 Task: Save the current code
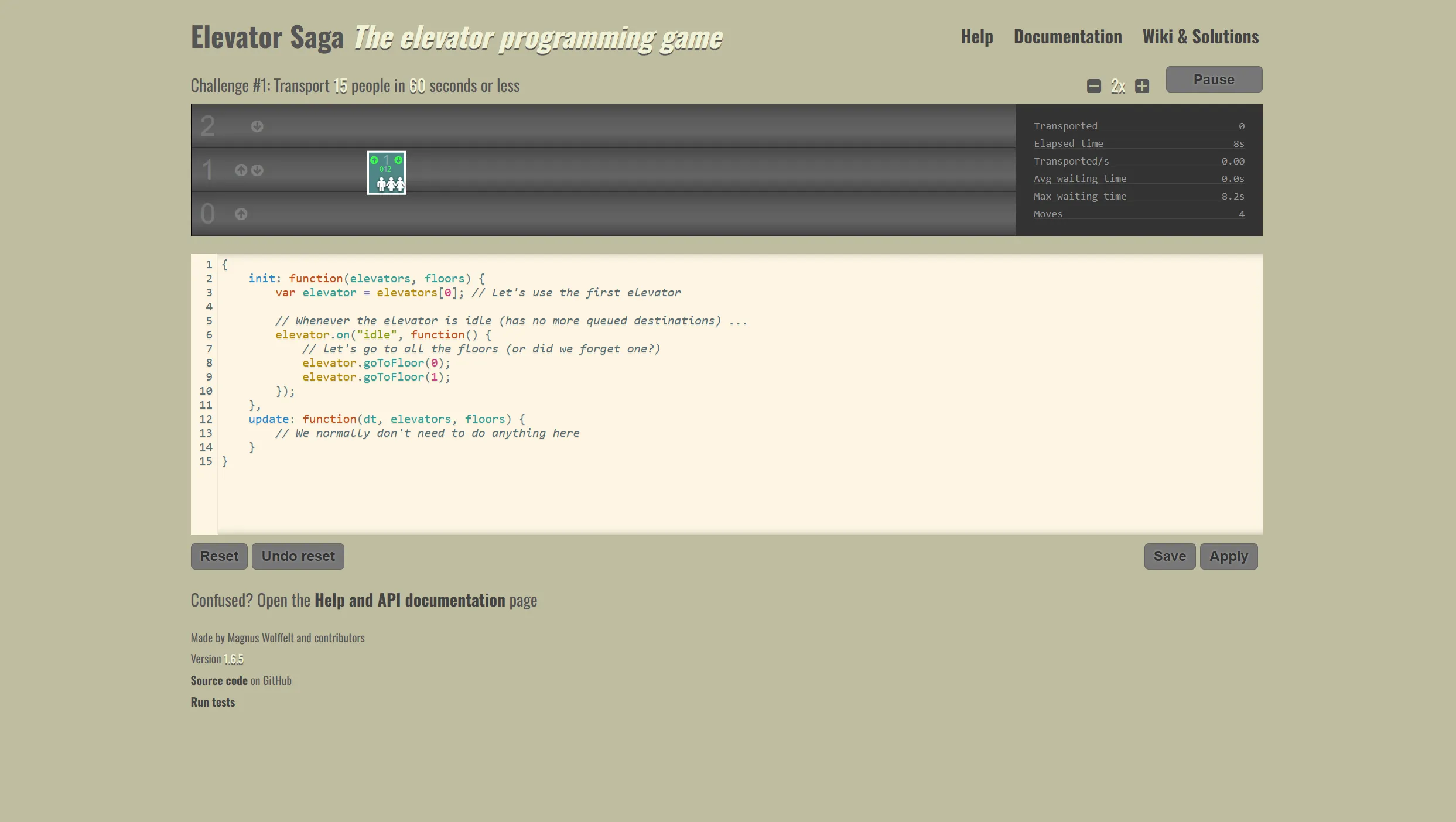(1169, 556)
